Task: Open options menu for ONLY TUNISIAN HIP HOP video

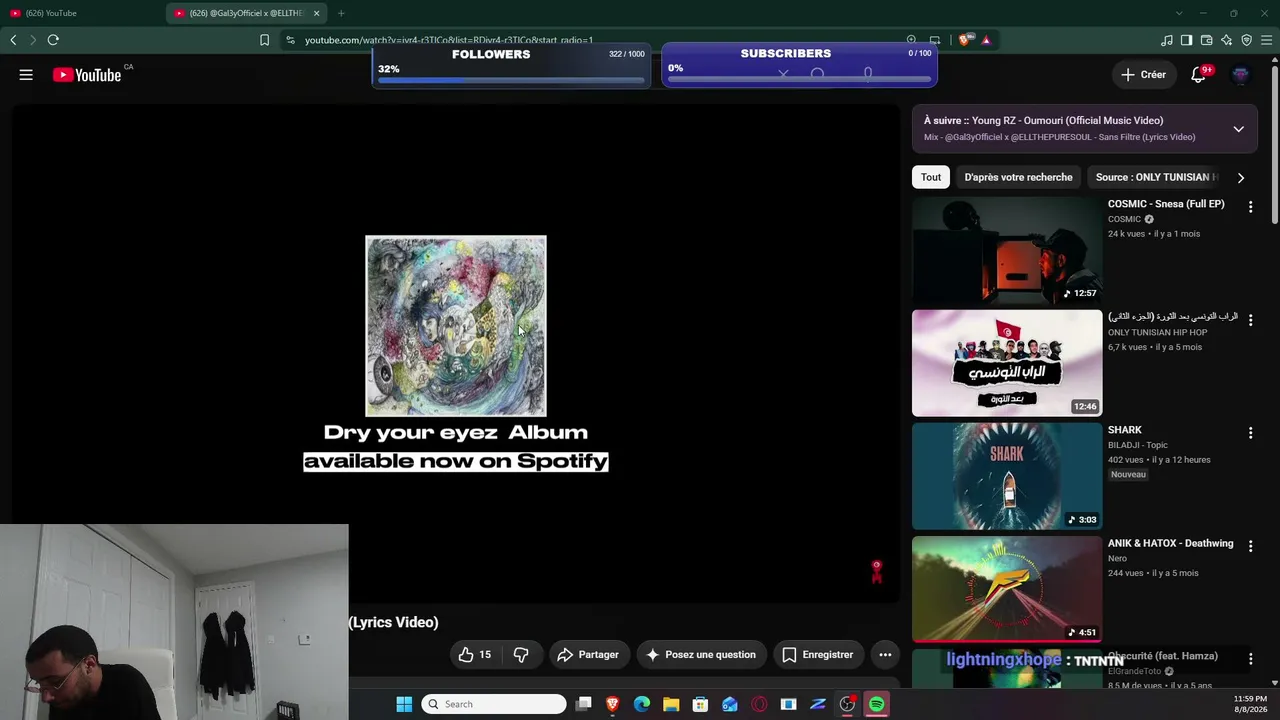Action: point(1250,320)
